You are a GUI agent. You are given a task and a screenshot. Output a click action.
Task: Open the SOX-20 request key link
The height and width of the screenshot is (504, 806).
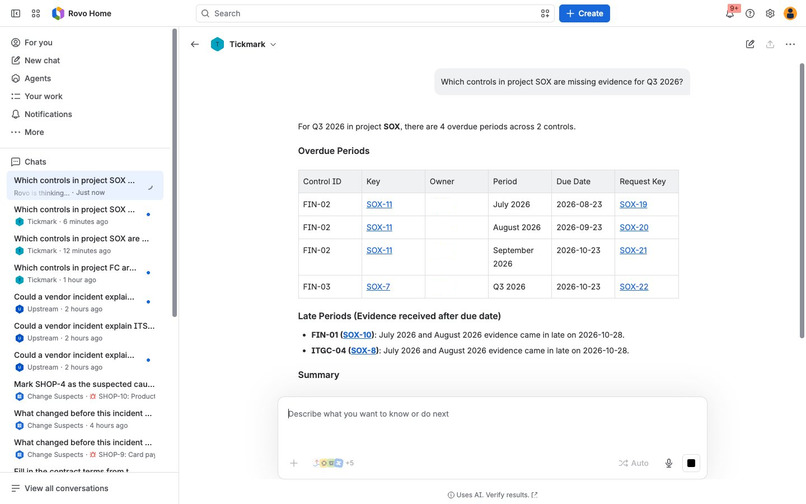click(x=634, y=227)
